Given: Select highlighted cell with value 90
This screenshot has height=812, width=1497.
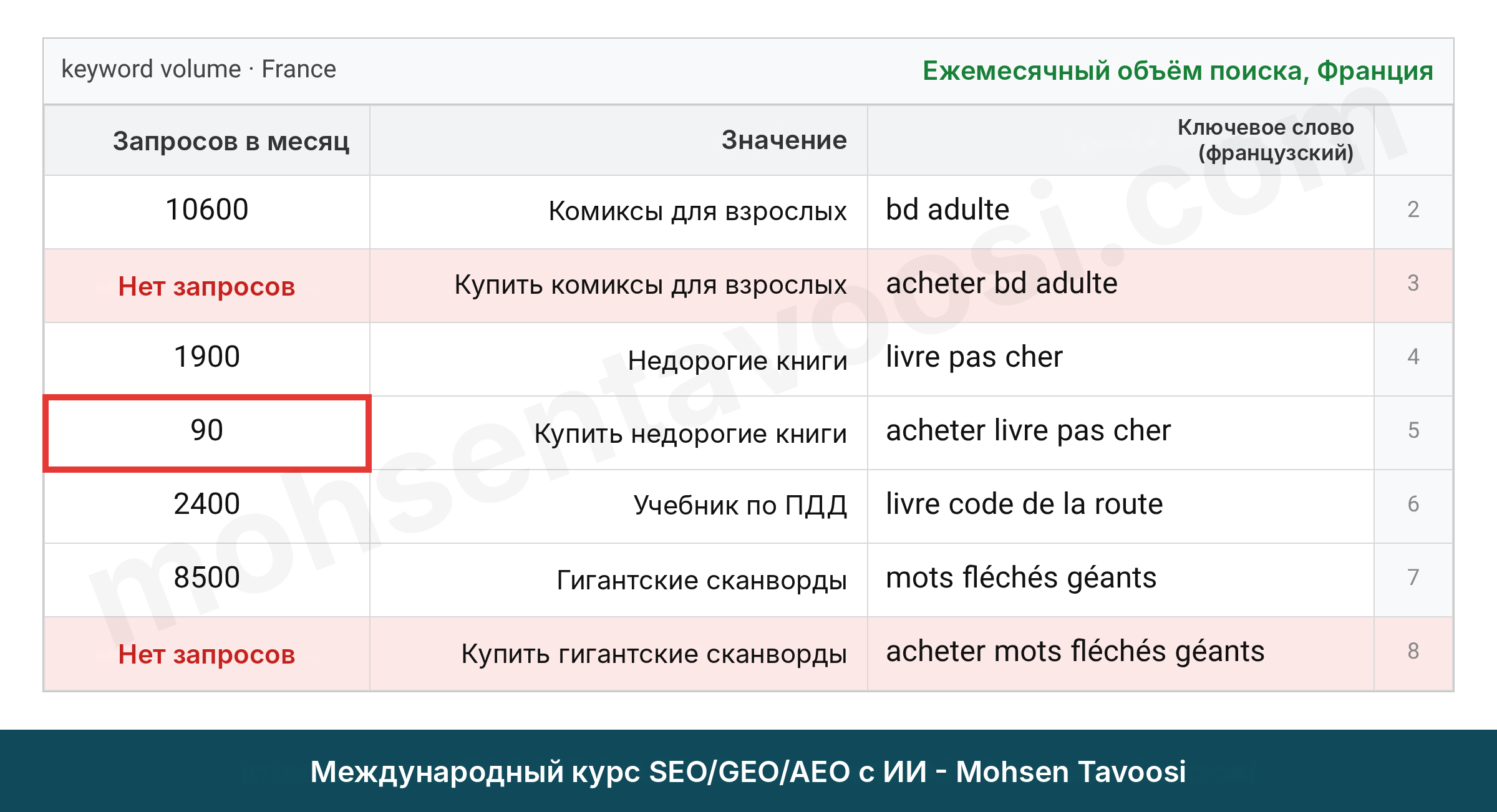Looking at the screenshot, I should tap(207, 433).
